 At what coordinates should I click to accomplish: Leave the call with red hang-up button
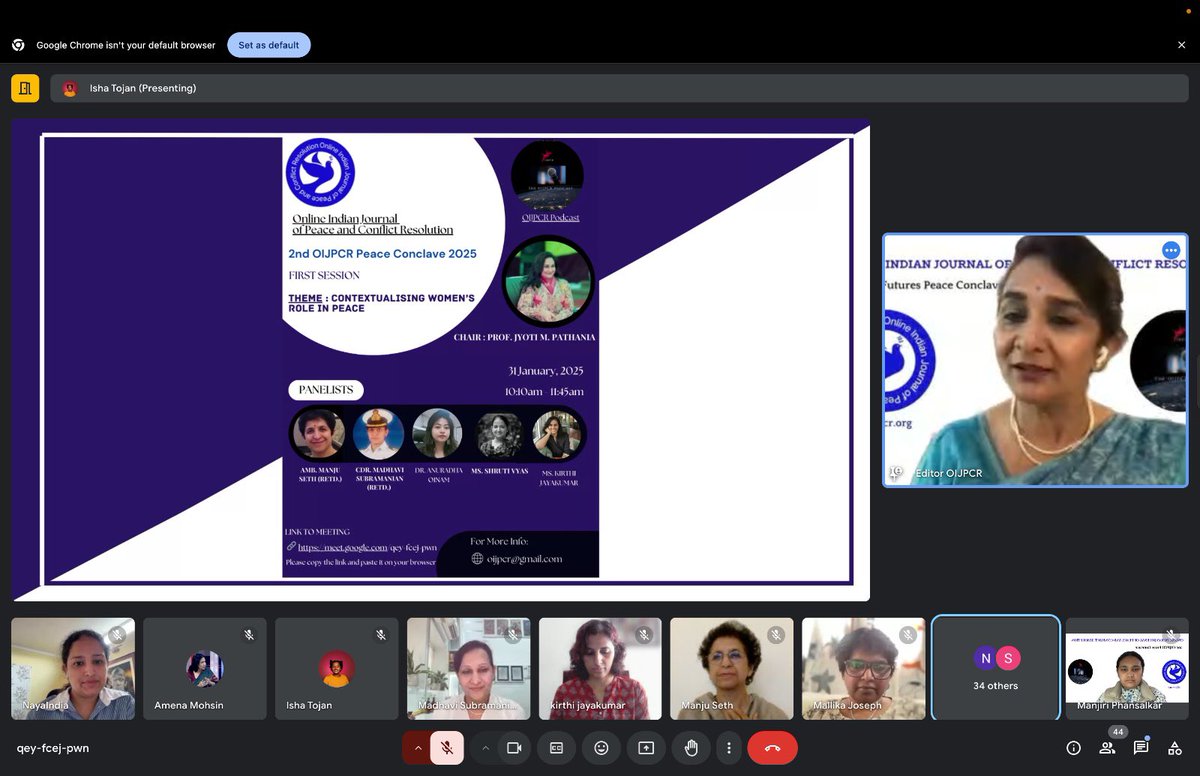(x=773, y=748)
